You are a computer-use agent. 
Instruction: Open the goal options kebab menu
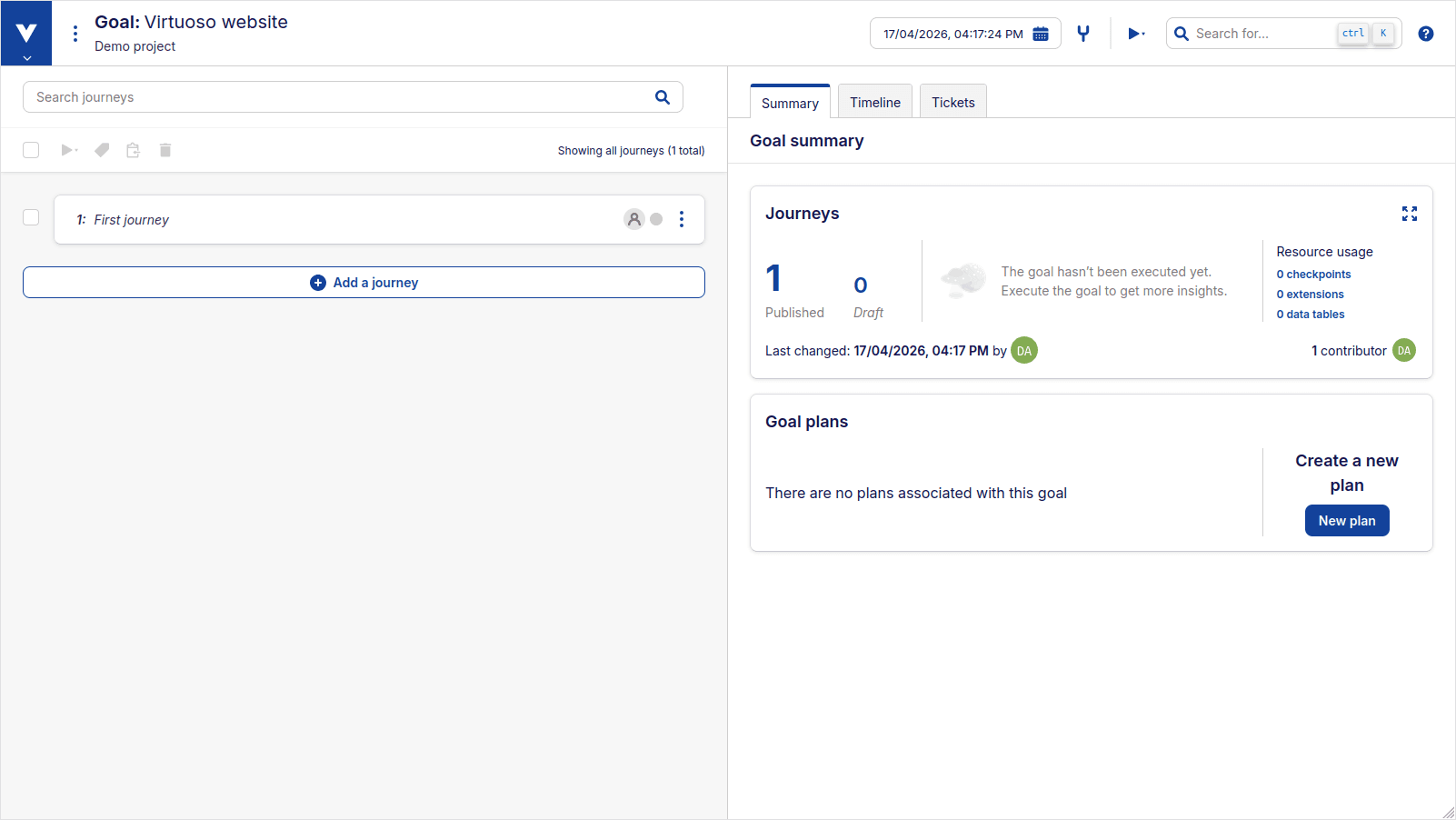tap(75, 34)
